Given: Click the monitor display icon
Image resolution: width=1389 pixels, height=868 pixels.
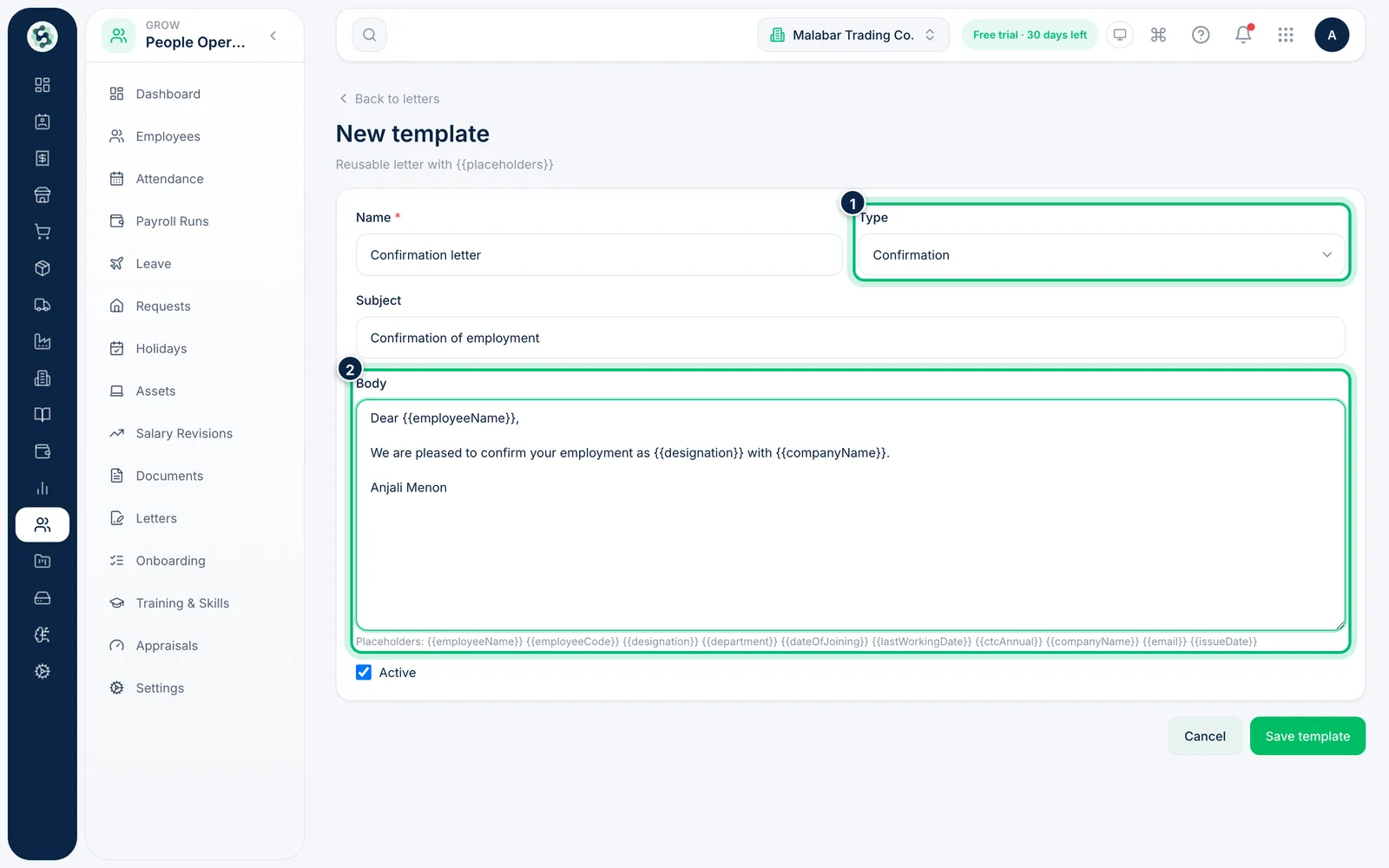Looking at the screenshot, I should 1120,35.
